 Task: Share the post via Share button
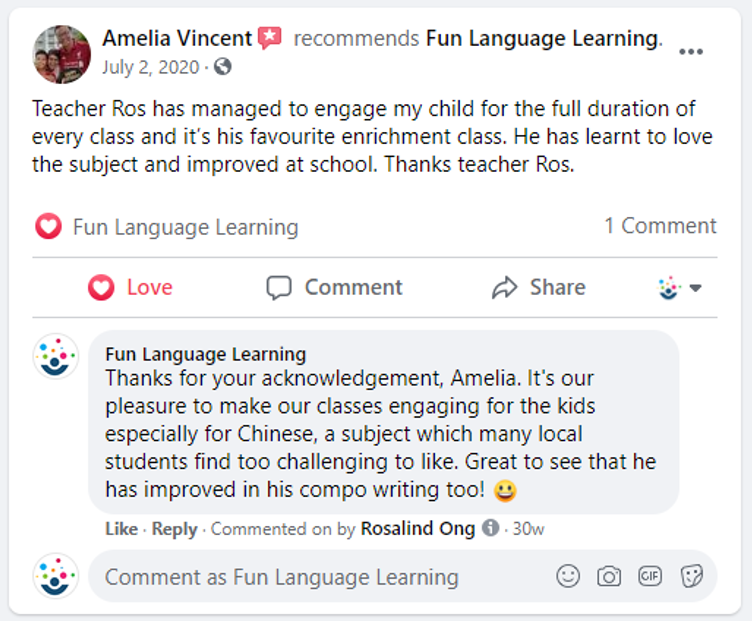pyautogui.click(x=538, y=288)
